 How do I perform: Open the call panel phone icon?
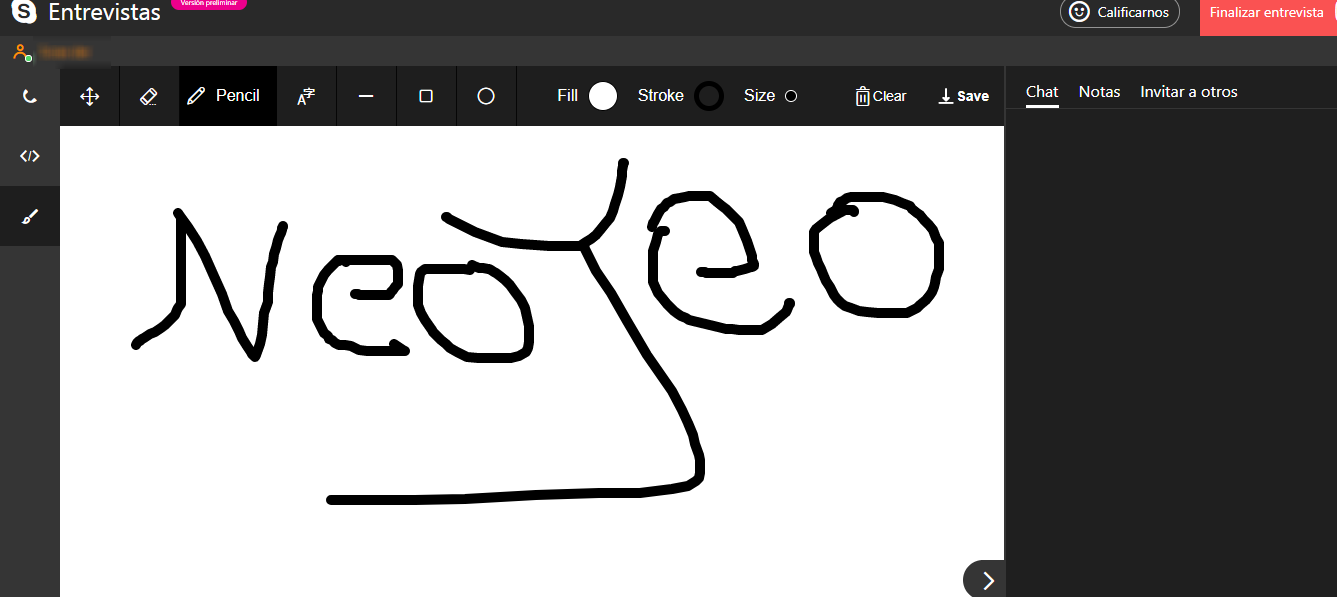[x=30, y=96]
